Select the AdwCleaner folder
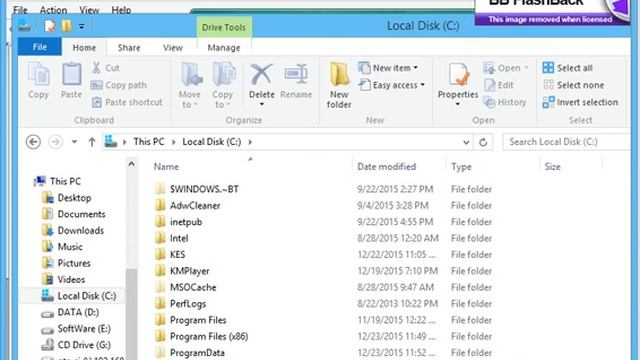 click(195, 205)
